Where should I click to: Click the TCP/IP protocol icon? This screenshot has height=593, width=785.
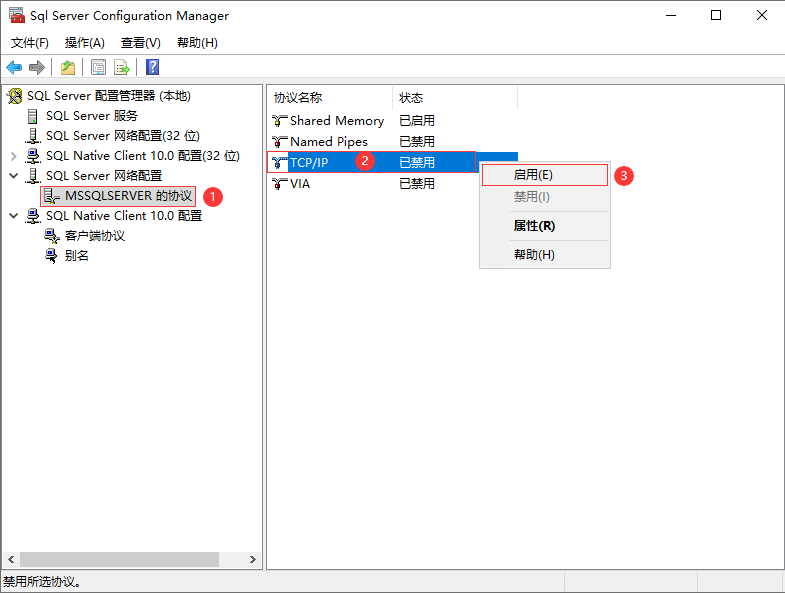click(x=279, y=163)
